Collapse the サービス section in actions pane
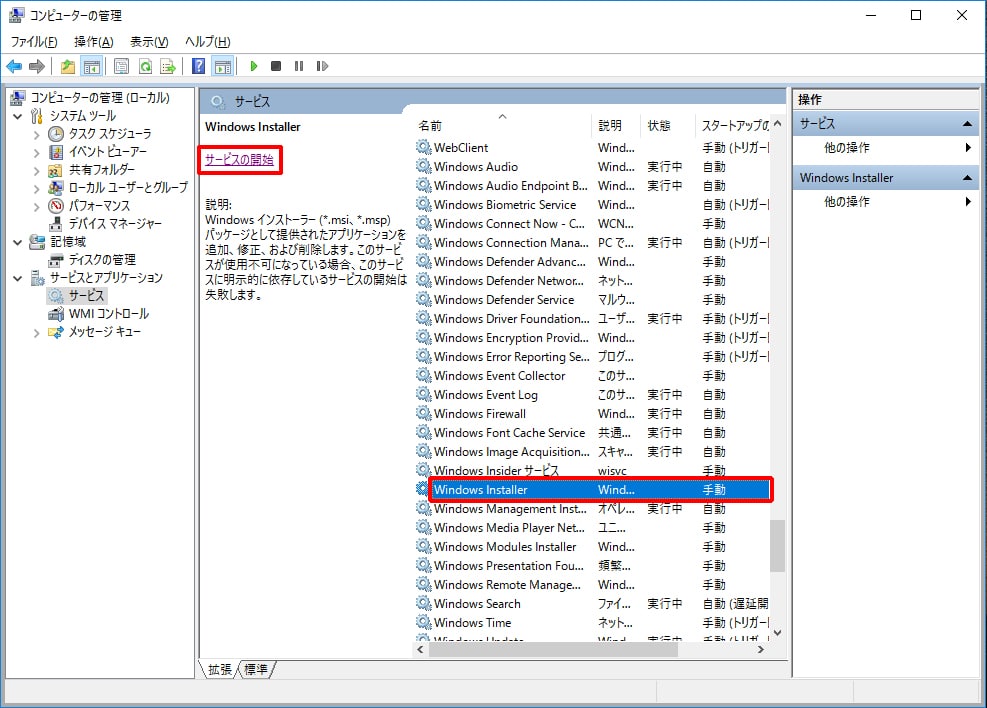This screenshot has height=708, width=987. [967, 124]
